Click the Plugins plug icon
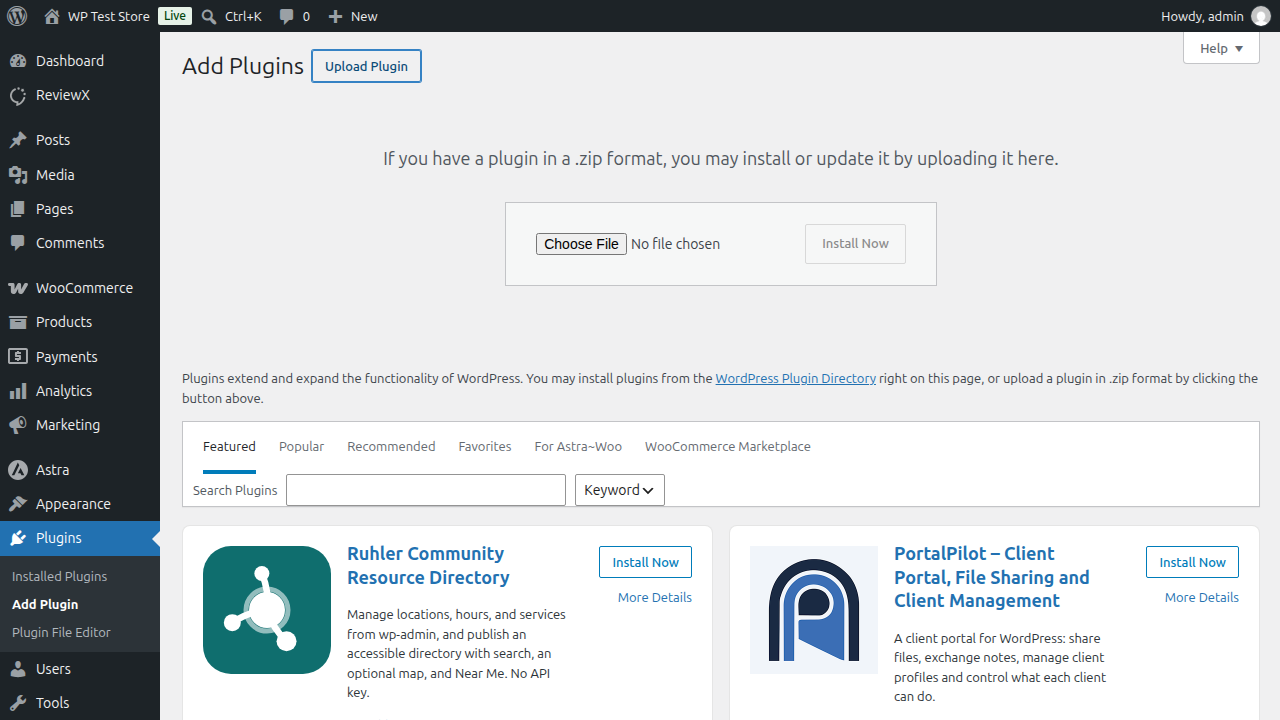The height and width of the screenshot is (720, 1280). click(18, 538)
